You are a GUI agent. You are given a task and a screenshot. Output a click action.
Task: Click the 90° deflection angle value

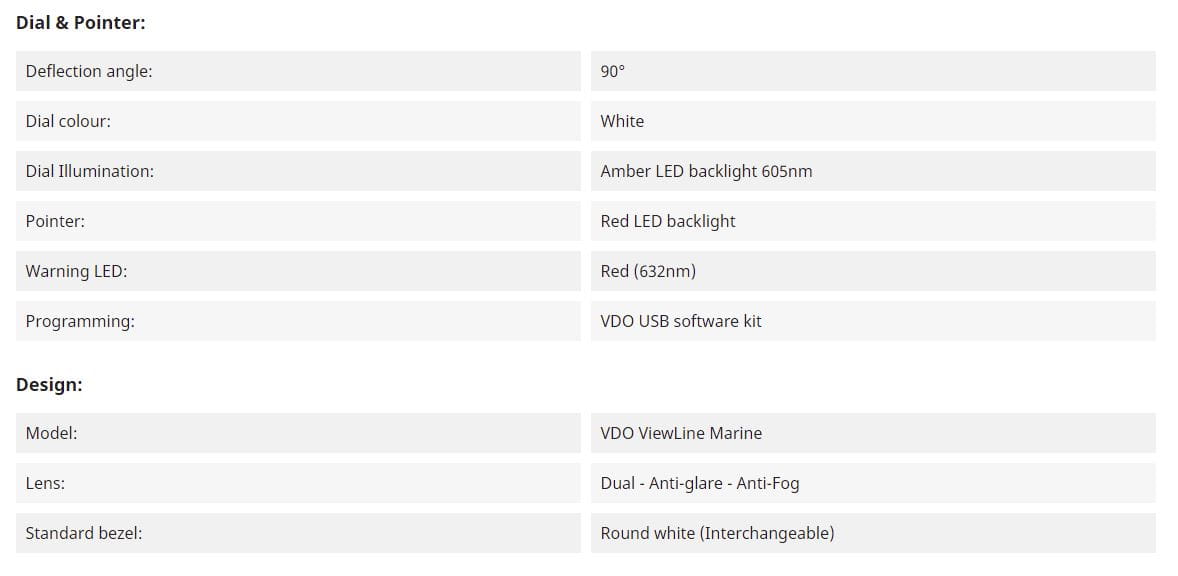pos(613,71)
